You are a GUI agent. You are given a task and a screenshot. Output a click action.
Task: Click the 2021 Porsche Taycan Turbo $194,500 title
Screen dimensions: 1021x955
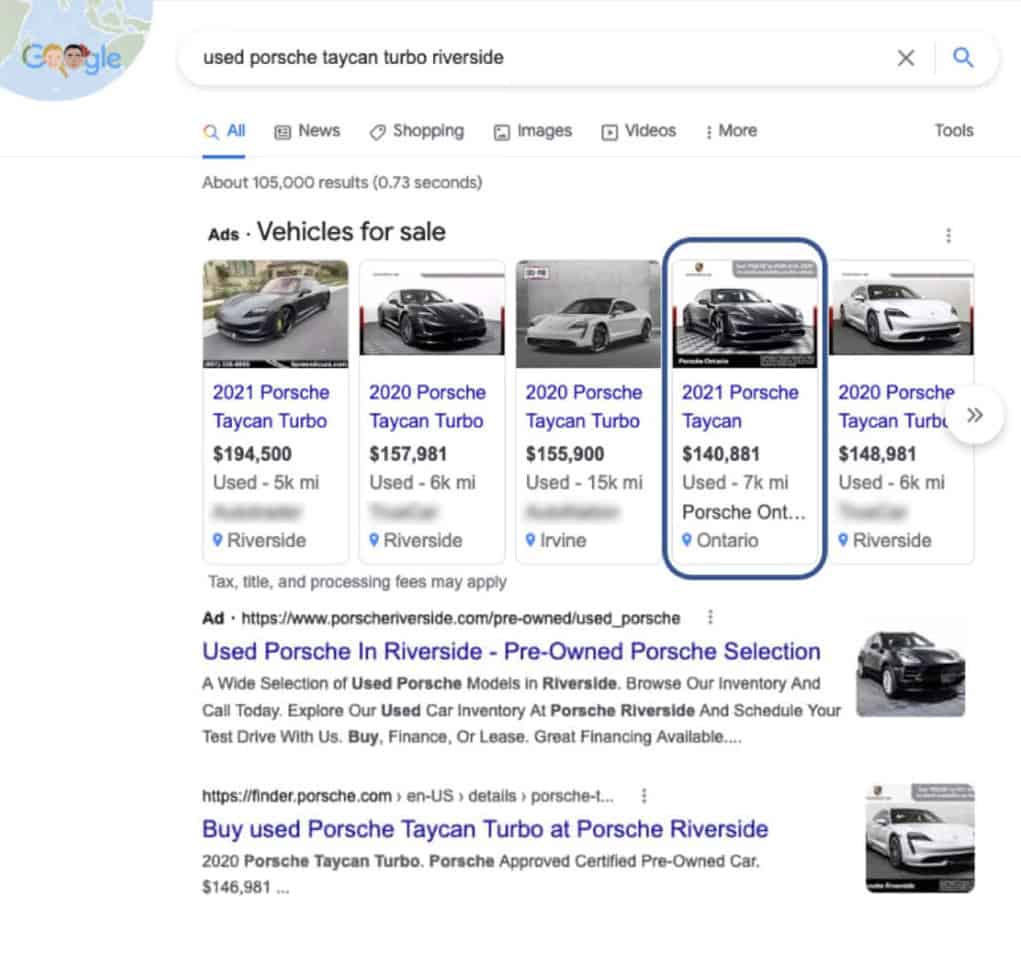coord(270,406)
